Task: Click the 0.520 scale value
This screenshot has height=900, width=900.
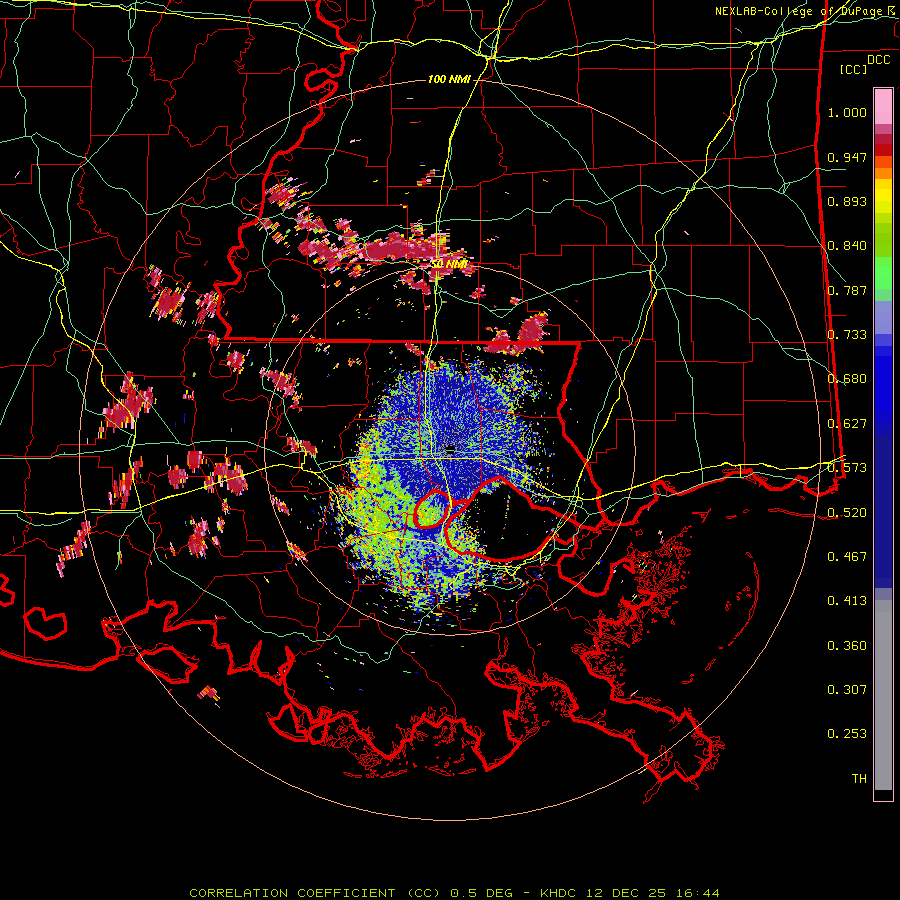Action: [847, 513]
